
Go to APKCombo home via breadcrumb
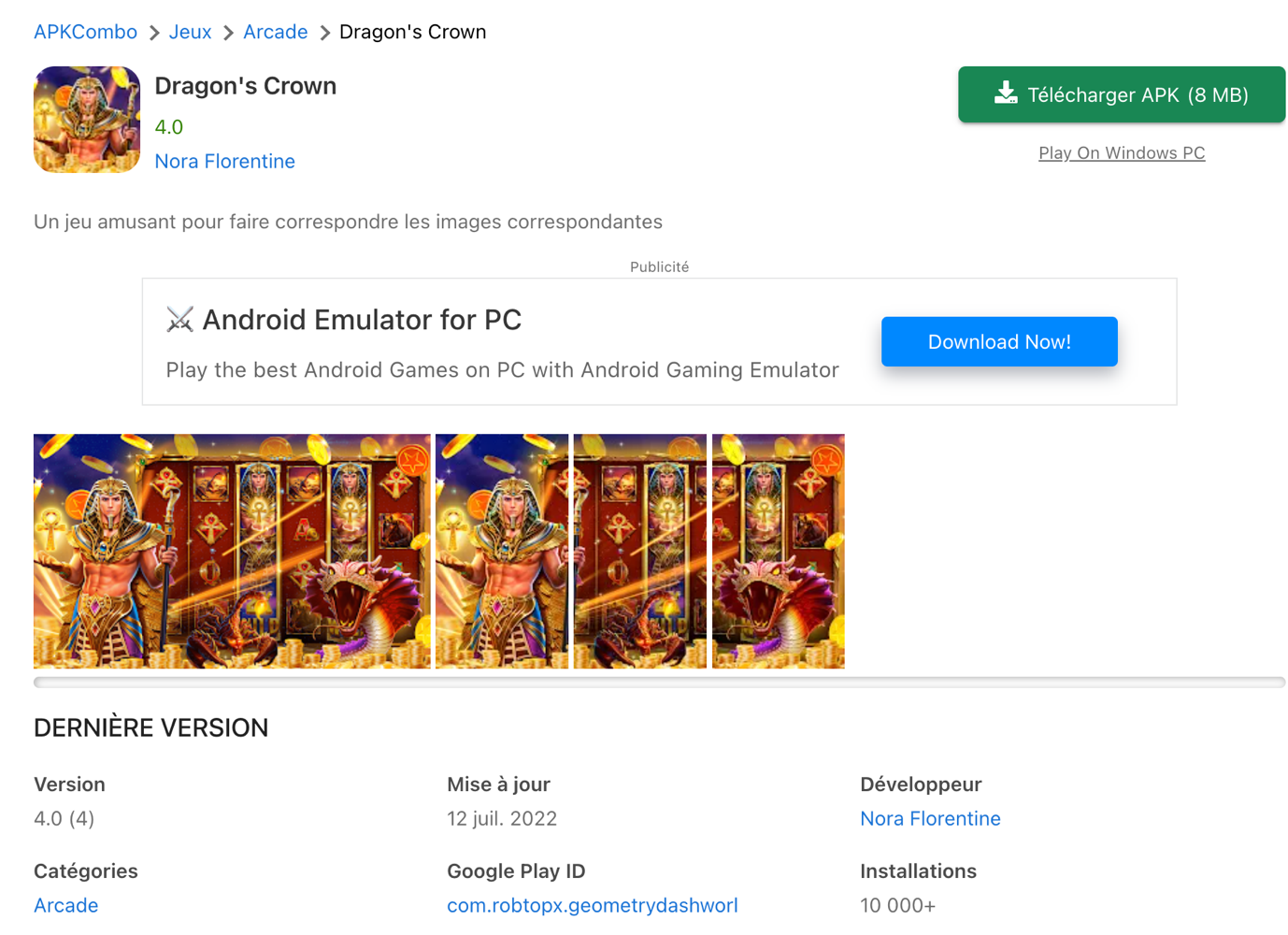tap(85, 32)
